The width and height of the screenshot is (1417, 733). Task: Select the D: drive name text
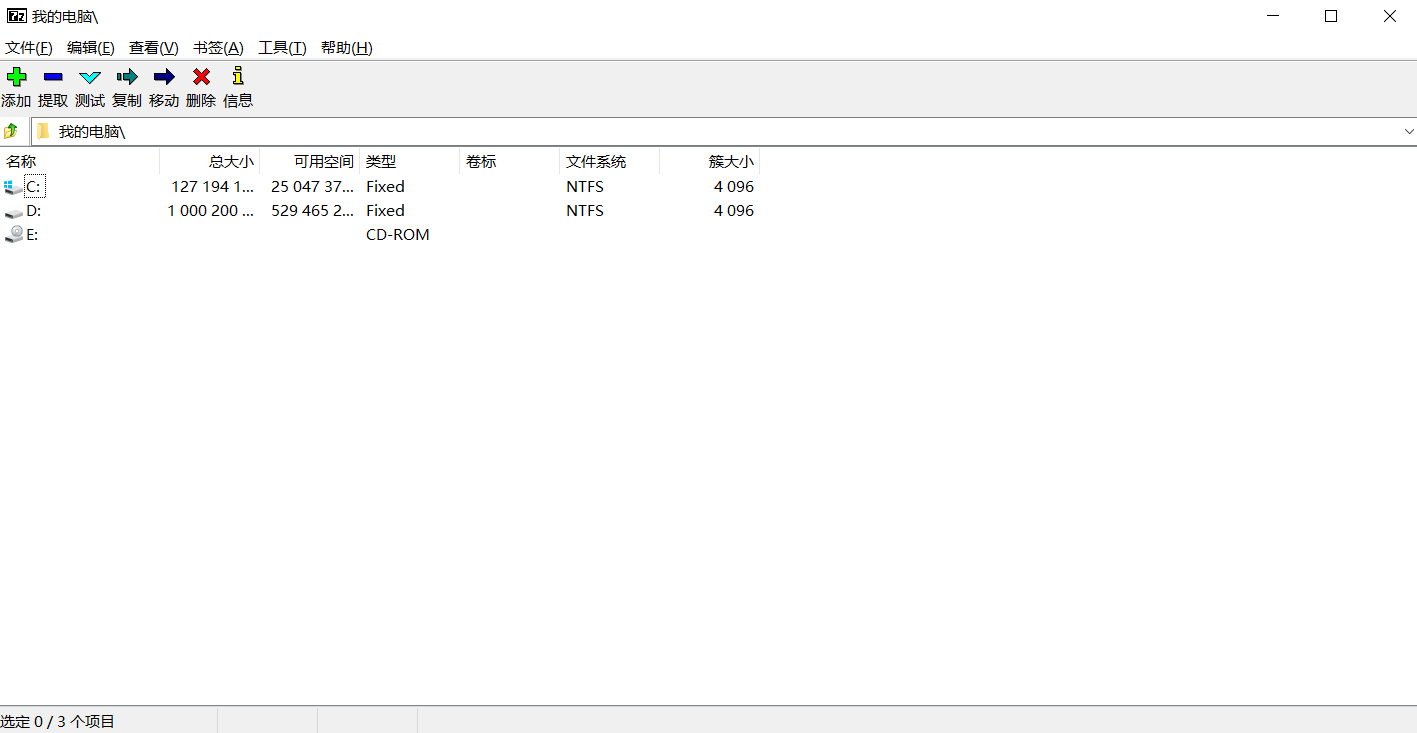[34, 211]
